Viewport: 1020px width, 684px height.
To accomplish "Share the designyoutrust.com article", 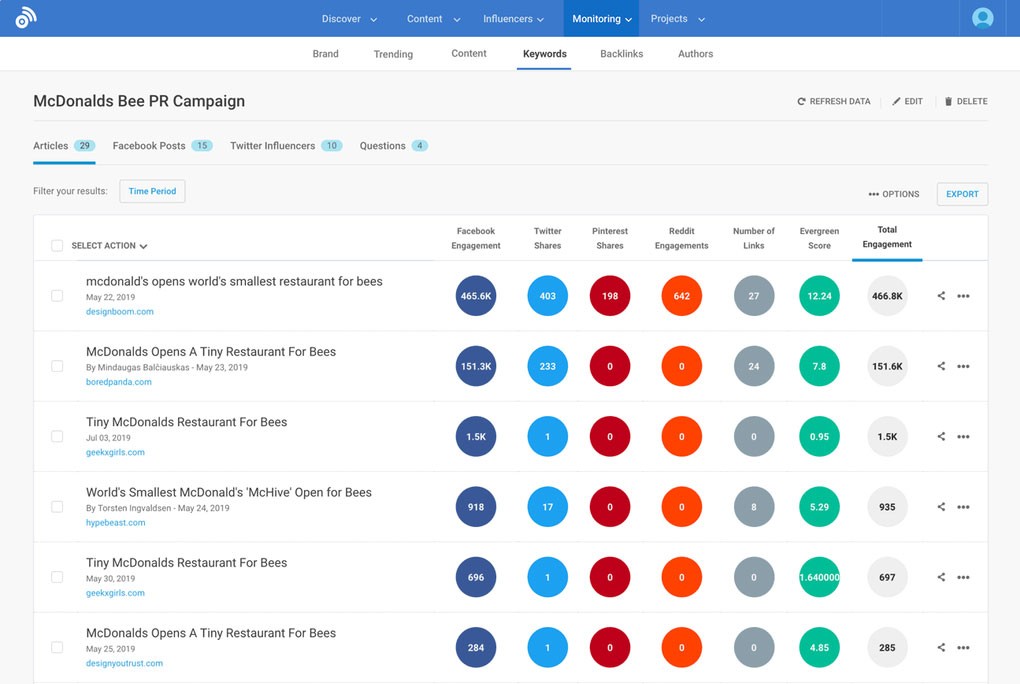I will (x=941, y=648).
